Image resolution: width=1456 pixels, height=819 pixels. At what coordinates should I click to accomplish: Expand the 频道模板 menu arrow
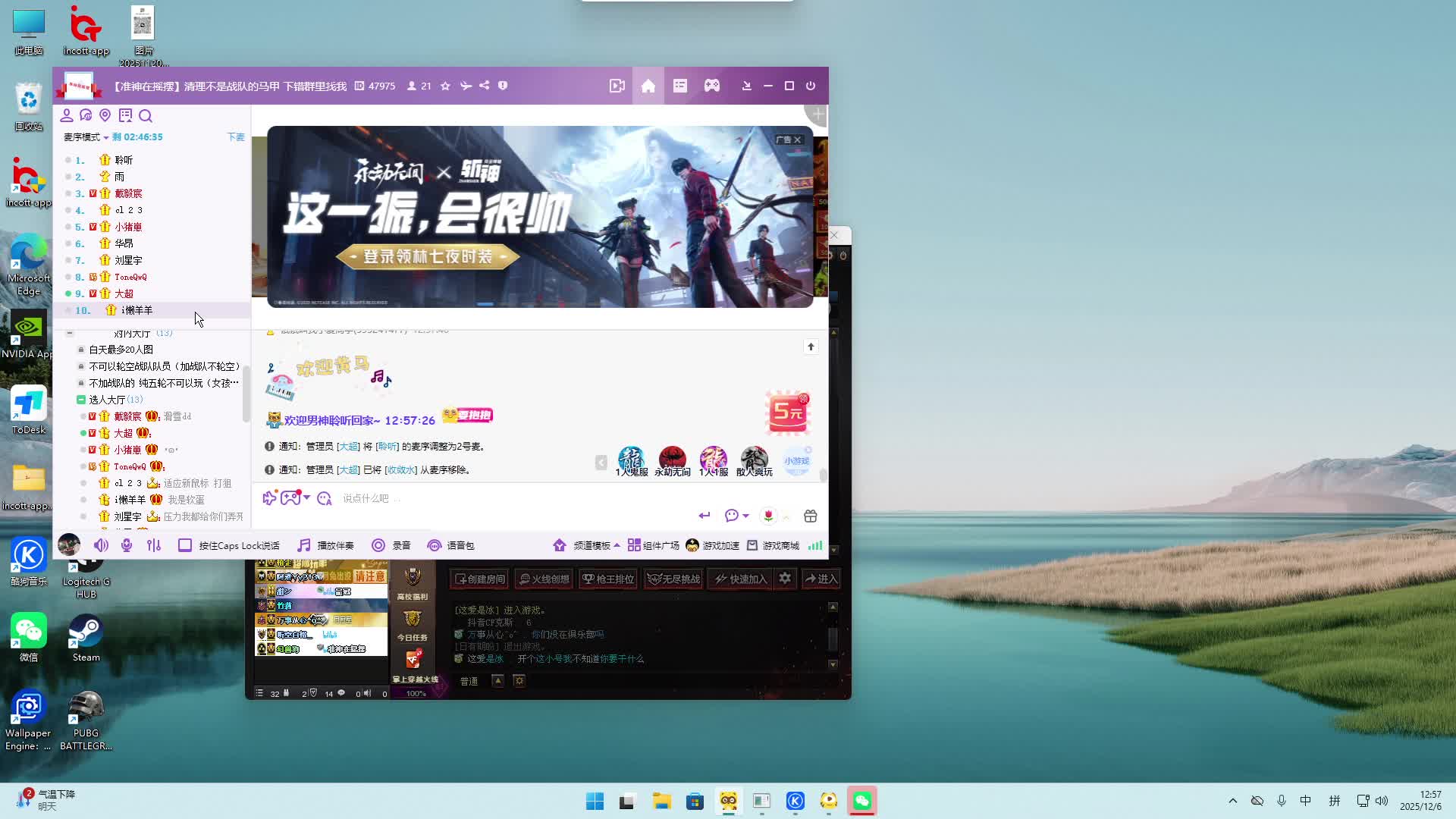(617, 545)
